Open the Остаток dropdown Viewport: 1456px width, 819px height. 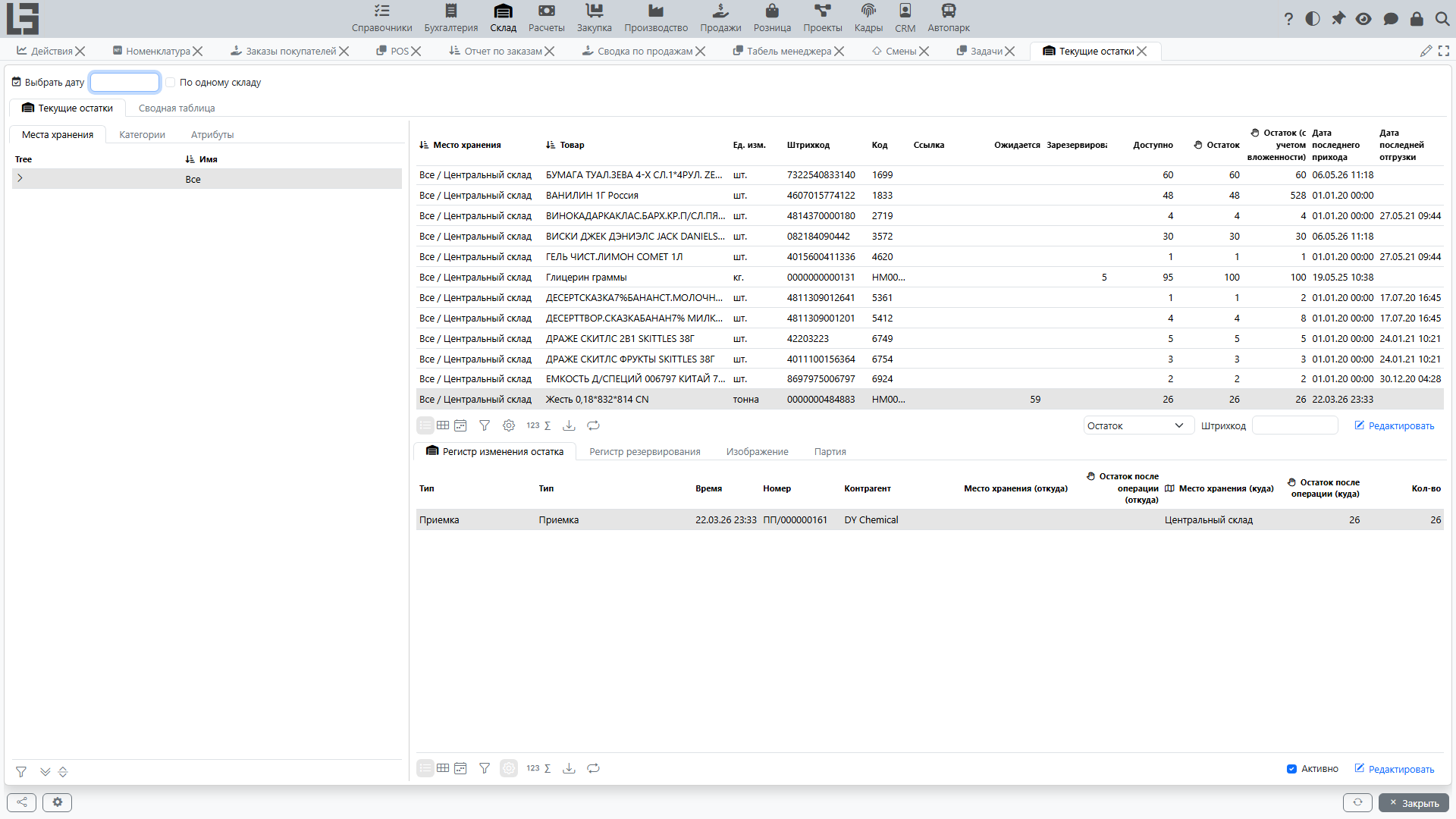point(1138,425)
